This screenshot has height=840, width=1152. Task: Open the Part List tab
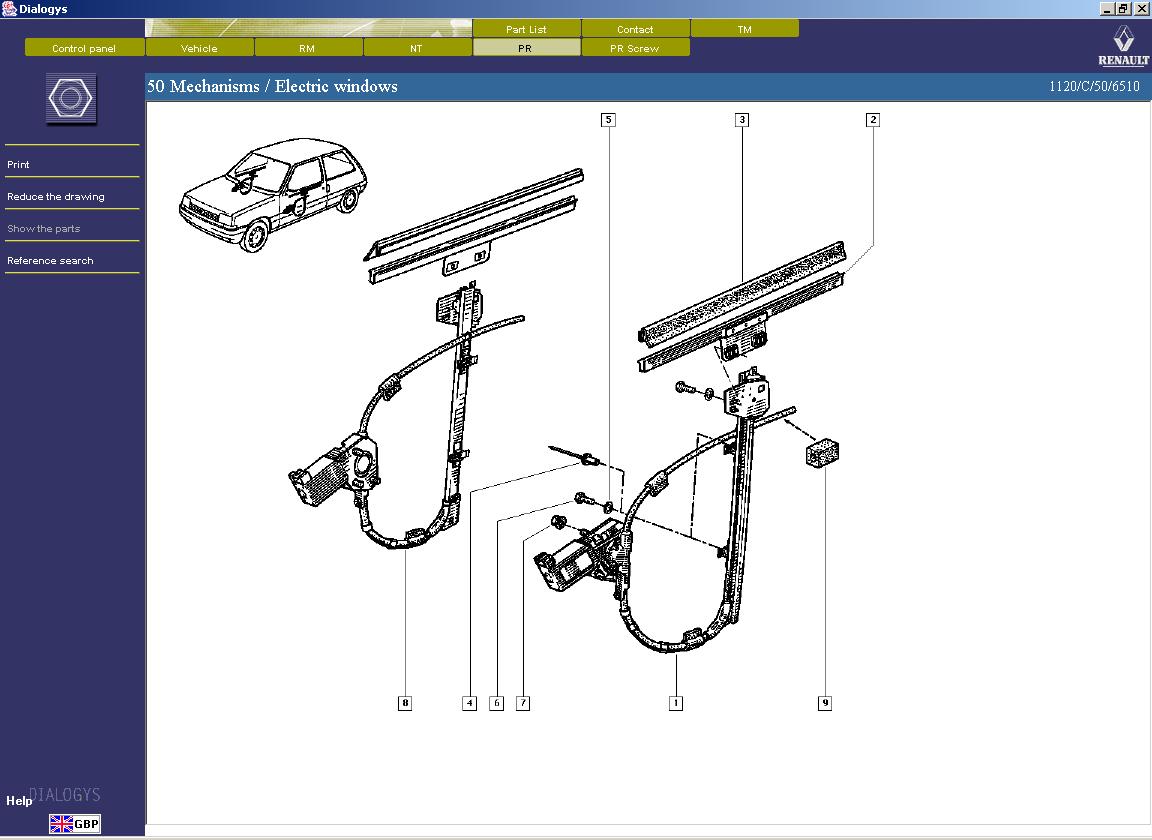526,29
